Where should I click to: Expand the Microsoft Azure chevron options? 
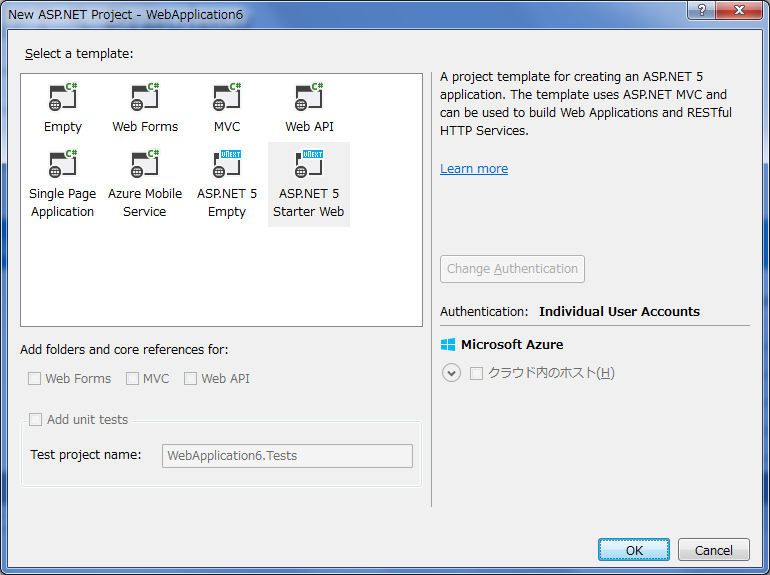(451, 373)
